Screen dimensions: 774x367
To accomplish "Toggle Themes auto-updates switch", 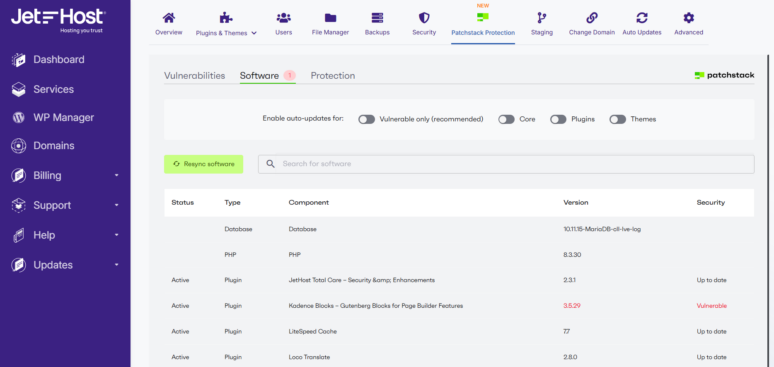I will (618, 120).
